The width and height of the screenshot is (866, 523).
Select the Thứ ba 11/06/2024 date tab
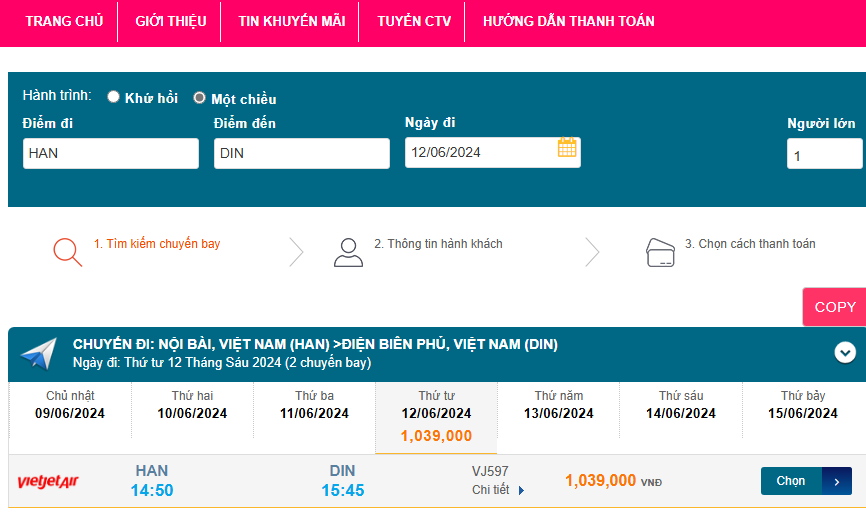[314, 405]
